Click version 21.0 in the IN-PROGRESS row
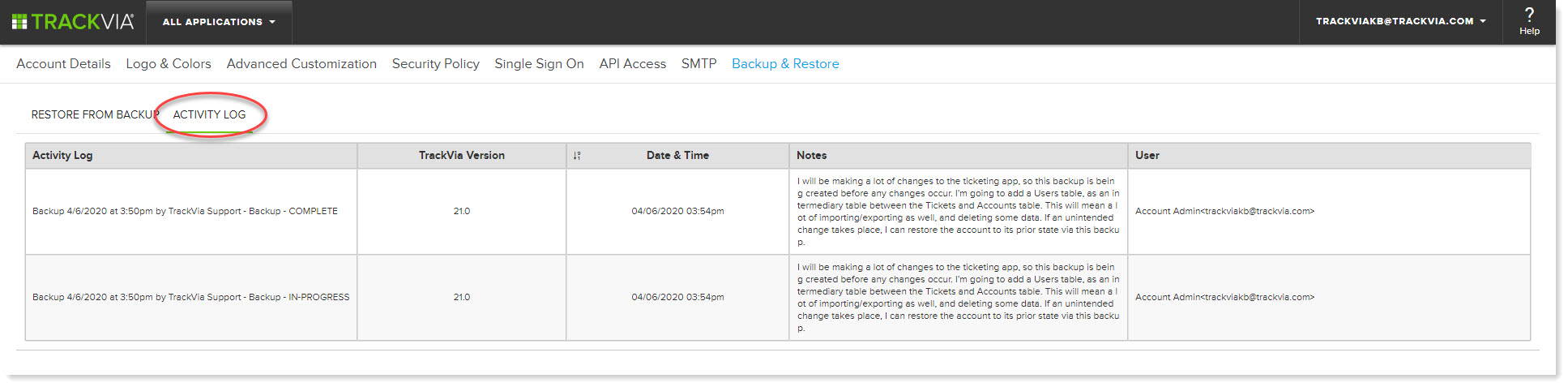This screenshot has width=1568, height=387. [x=462, y=297]
